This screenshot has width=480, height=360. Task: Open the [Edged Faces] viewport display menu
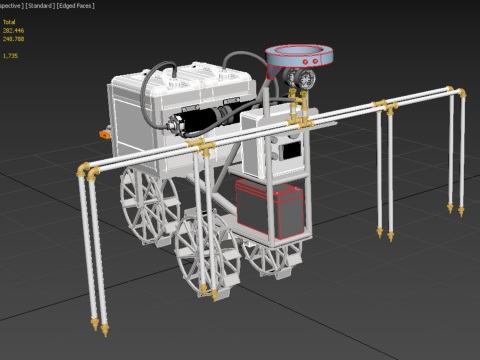point(75,6)
